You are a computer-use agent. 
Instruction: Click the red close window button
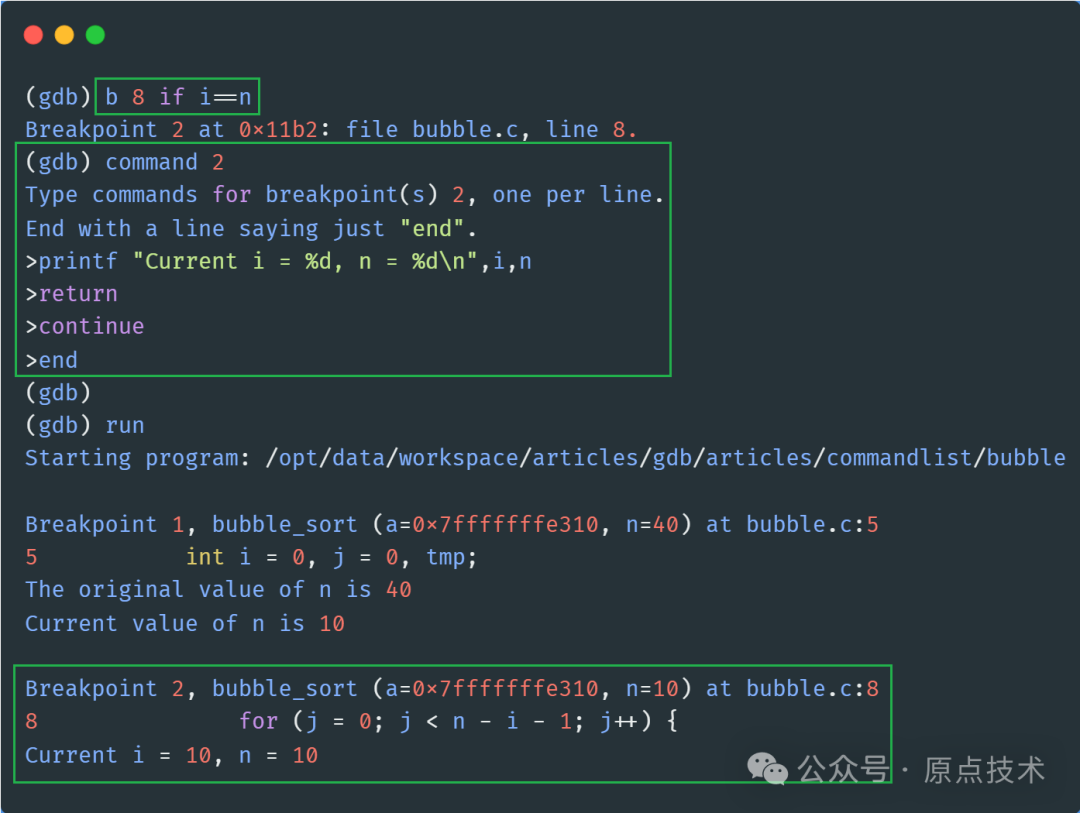(33, 34)
